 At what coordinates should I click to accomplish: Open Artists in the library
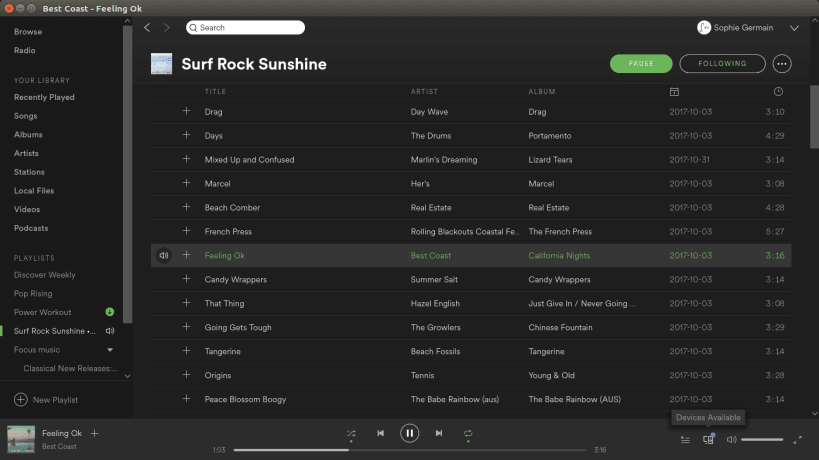point(26,154)
